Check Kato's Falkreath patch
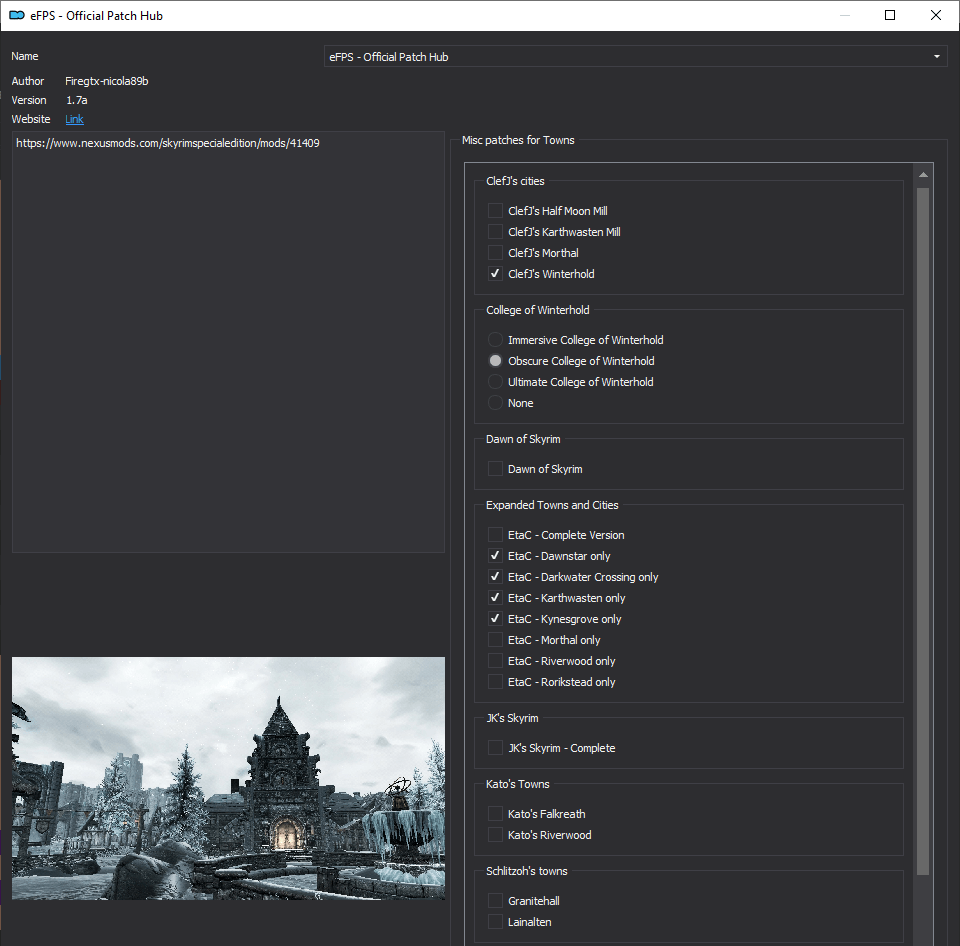 [x=495, y=814]
